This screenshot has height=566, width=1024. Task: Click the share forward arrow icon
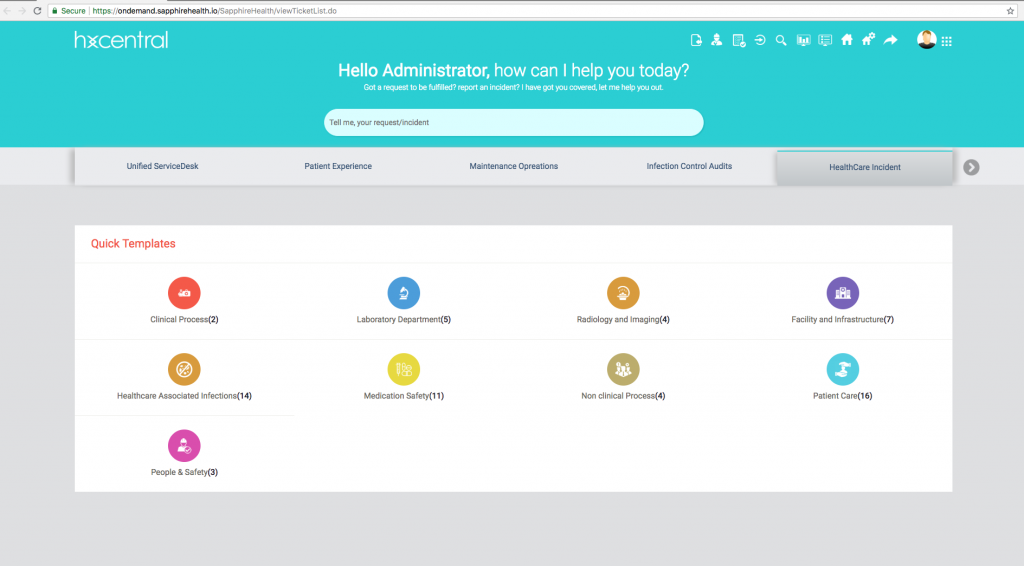(890, 41)
